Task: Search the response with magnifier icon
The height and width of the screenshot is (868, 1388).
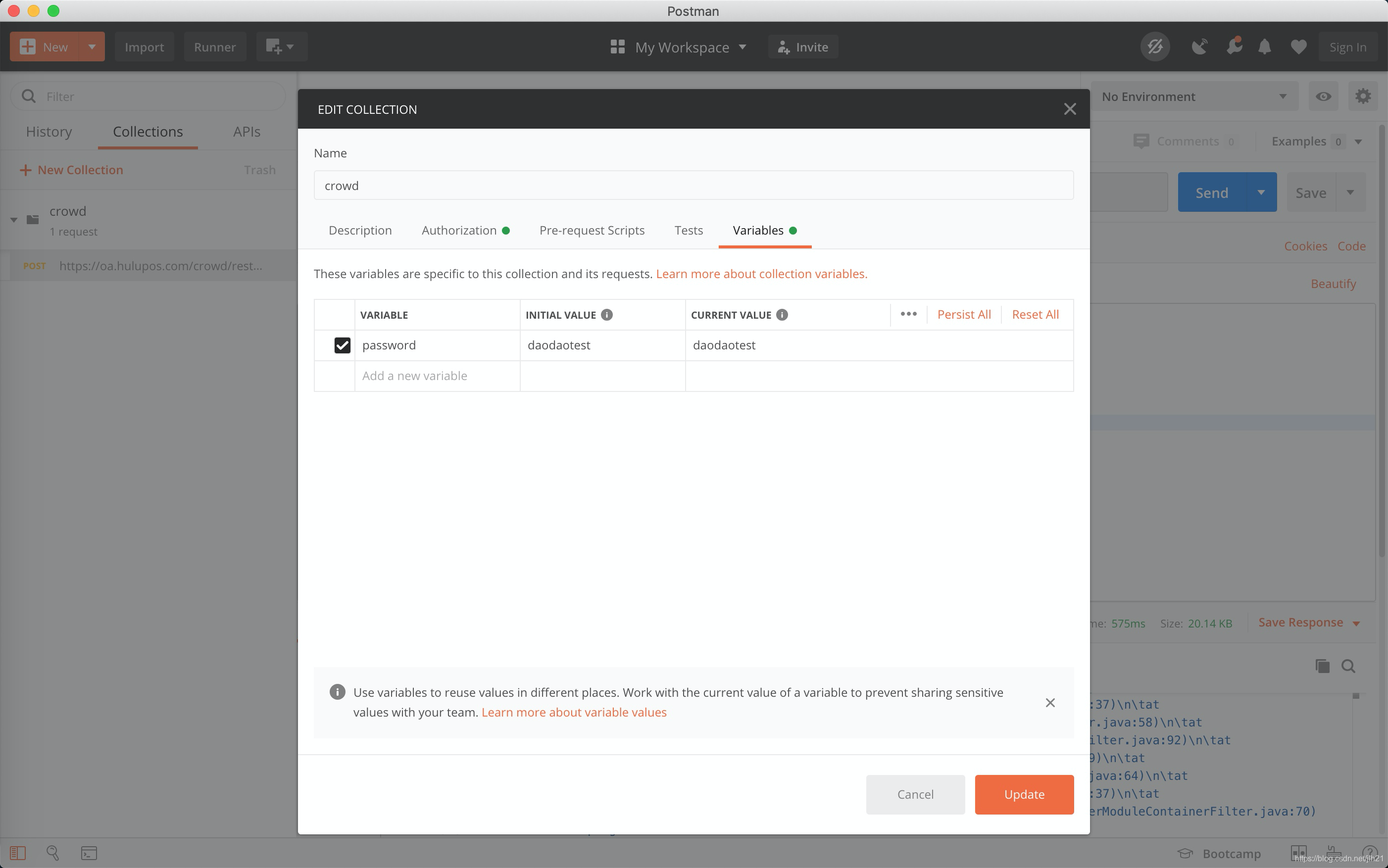Action: coord(1348,666)
